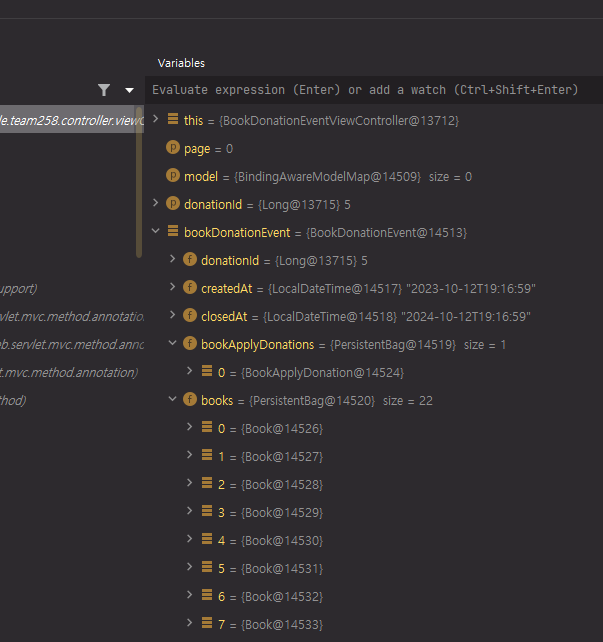603x642 pixels.
Task: Expand the top-level donationId parameter
Action: [x=156, y=203]
